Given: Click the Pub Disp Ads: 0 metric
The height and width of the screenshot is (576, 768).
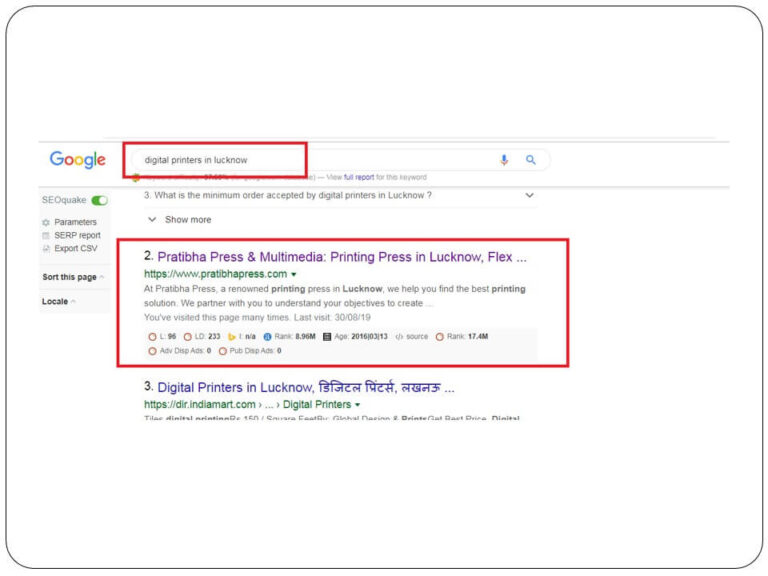Looking at the screenshot, I should coord(250,351).
